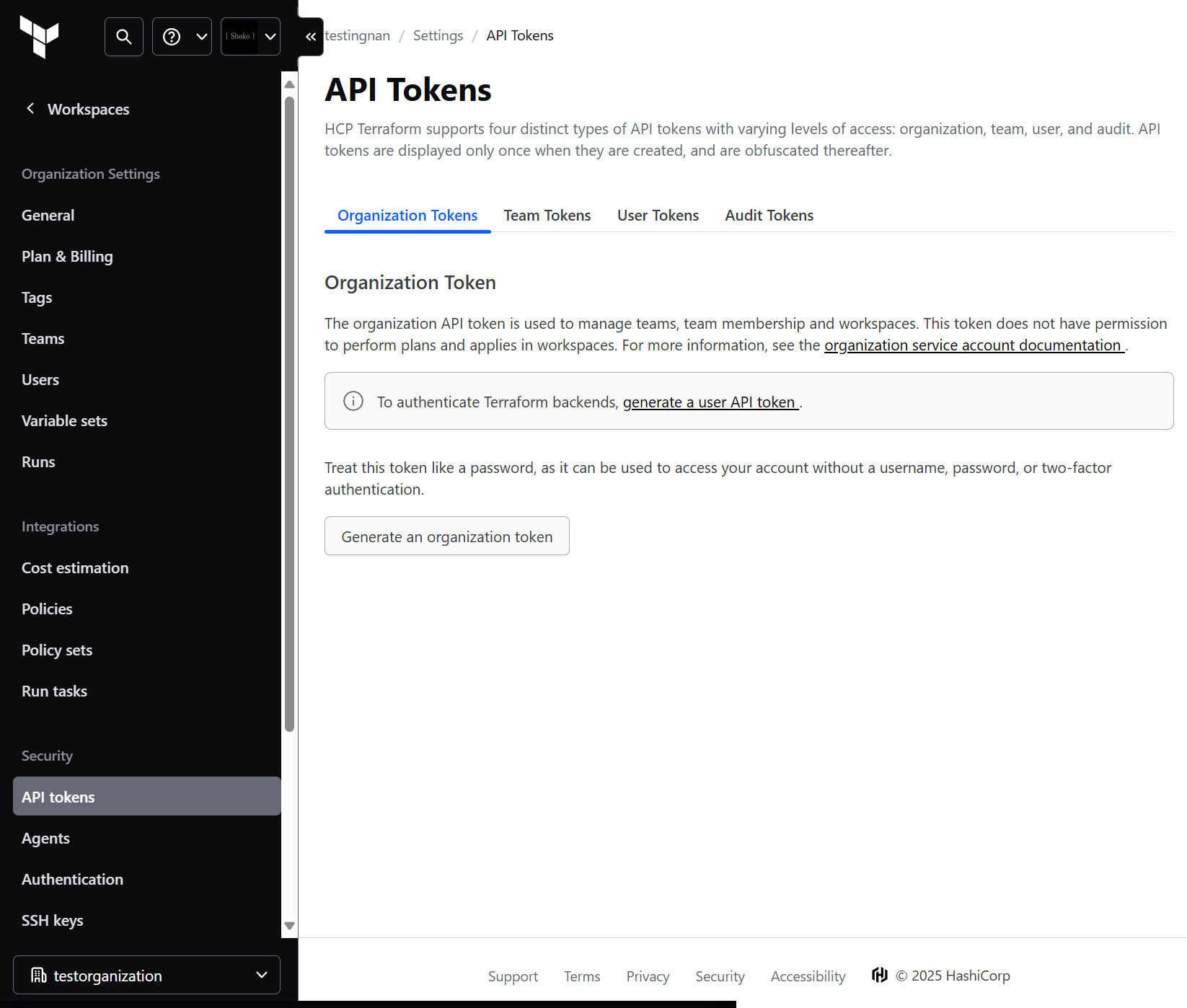Click the Integrations sidebar label
The height and width of the screenshot is (1008, 1187).
61,526
